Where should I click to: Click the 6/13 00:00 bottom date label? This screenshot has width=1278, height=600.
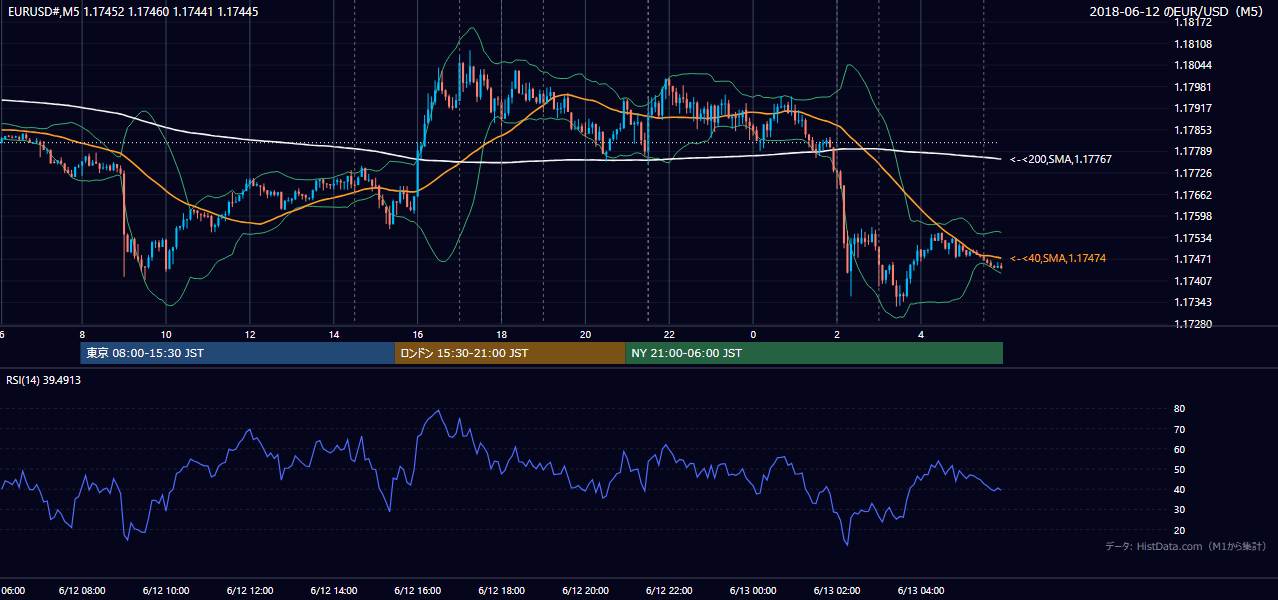753,591
